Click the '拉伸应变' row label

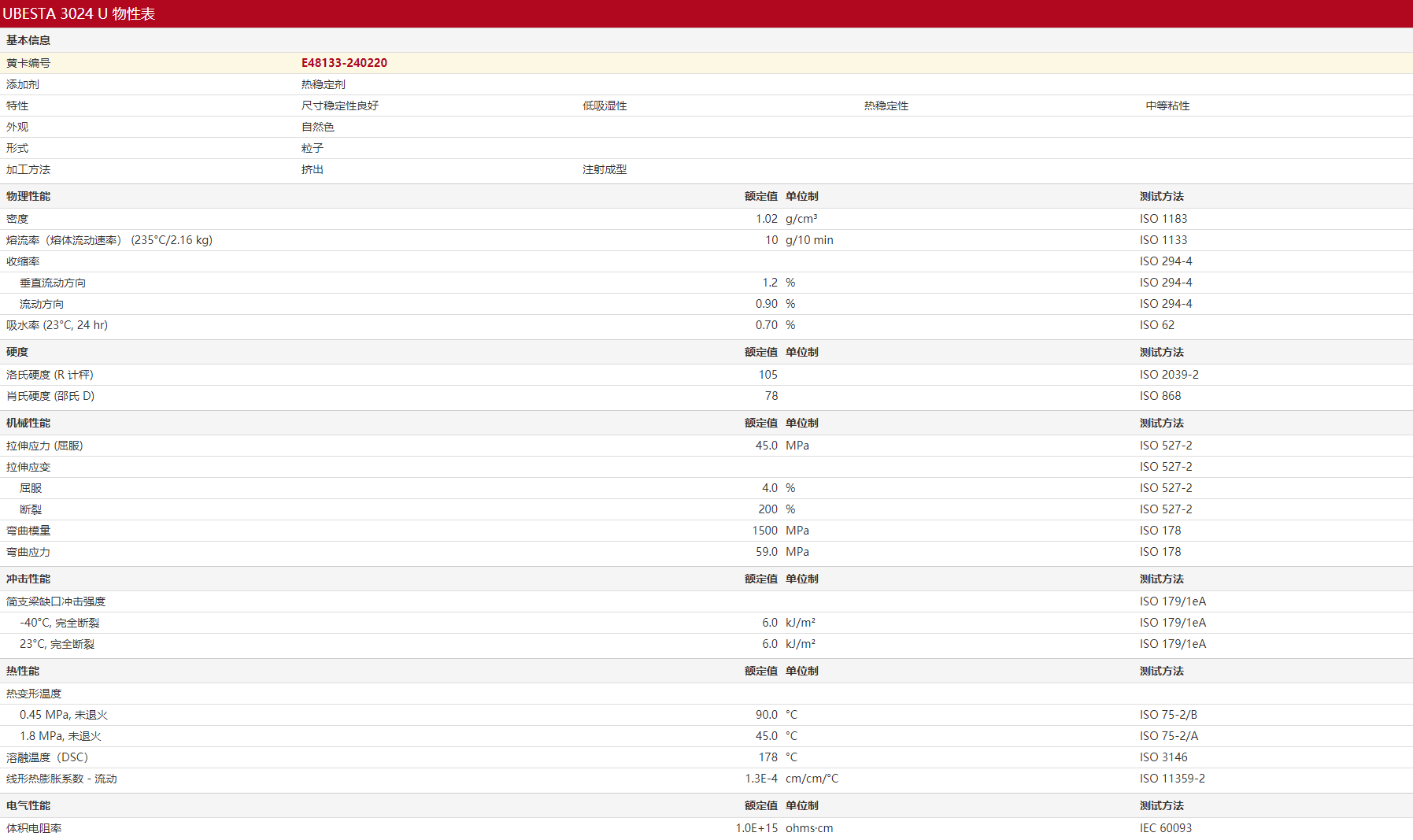28,467
